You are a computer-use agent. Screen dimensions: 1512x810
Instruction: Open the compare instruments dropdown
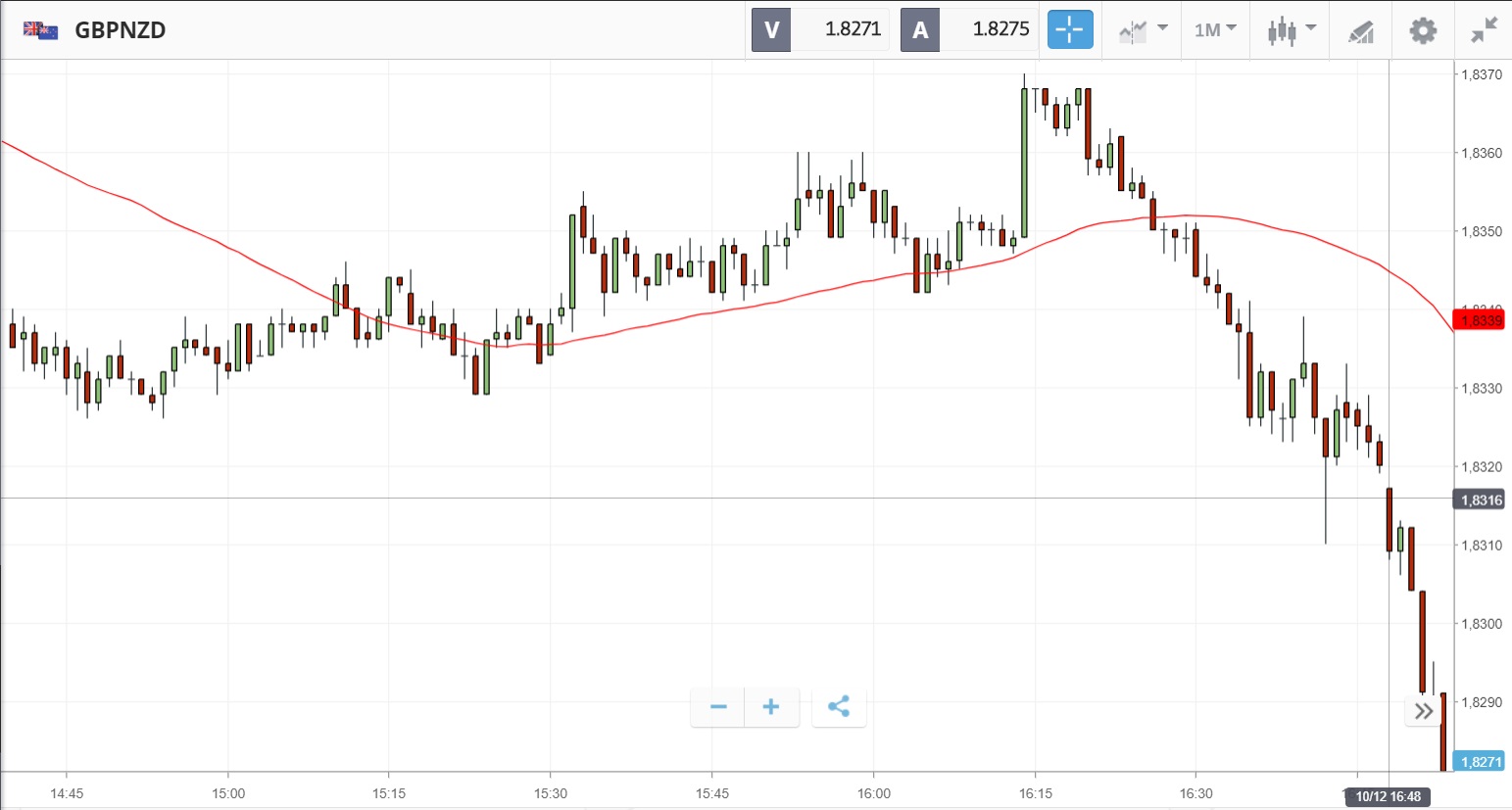tap(1143, 30)
